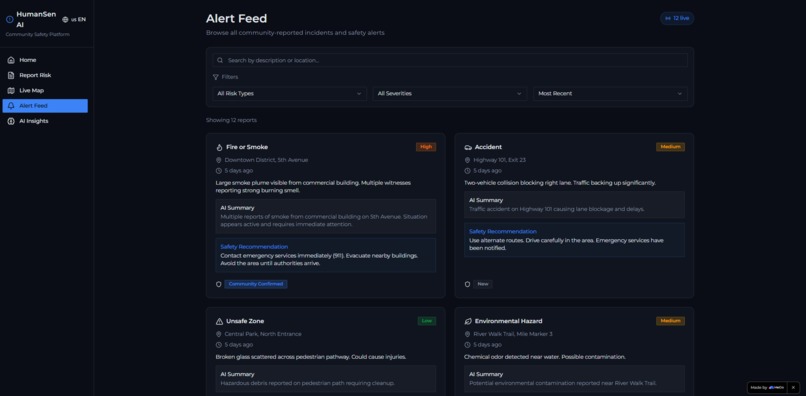Click the AI Insights brain icon
The width and height of the screenshot is (806, 396).
(x=11, y=121)
